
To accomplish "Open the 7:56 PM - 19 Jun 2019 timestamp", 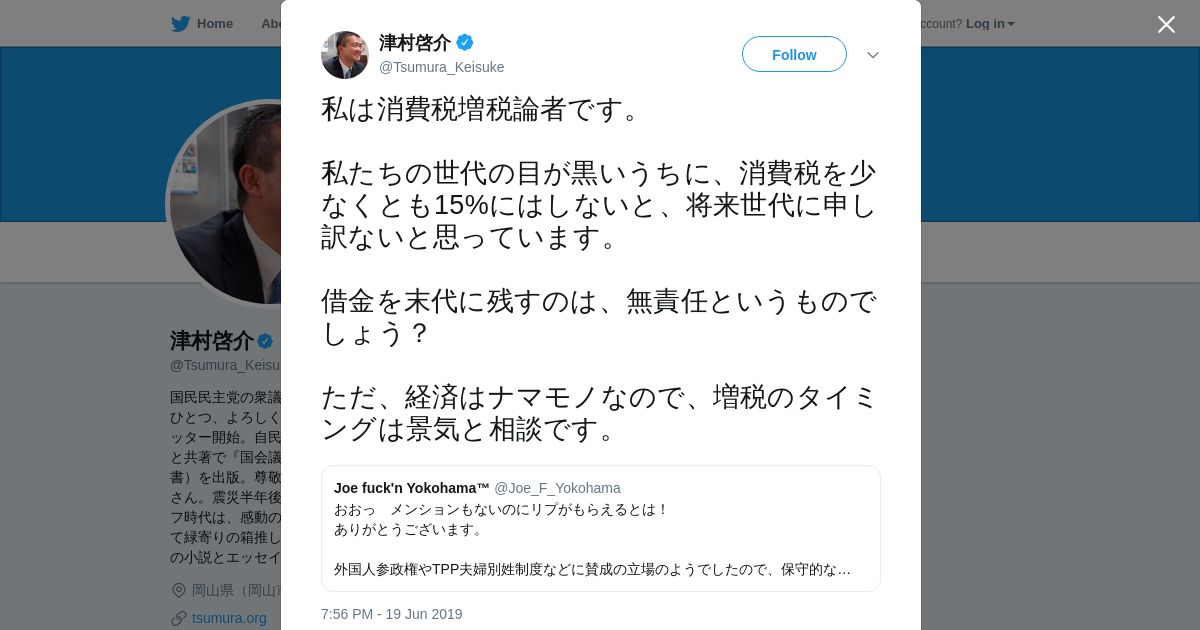I will click(x=392, y=614).
